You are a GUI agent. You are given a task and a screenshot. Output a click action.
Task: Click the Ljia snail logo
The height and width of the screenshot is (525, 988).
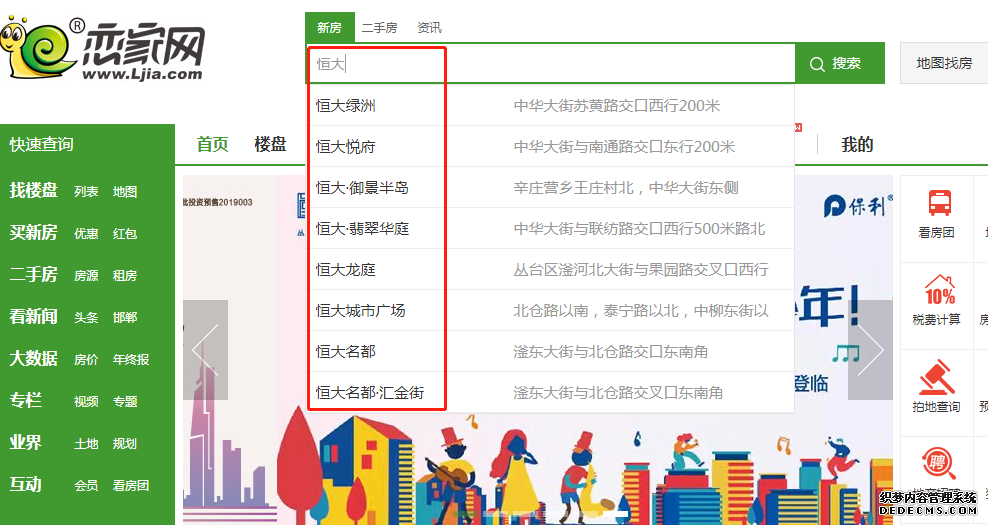click(x=103, y=49)
